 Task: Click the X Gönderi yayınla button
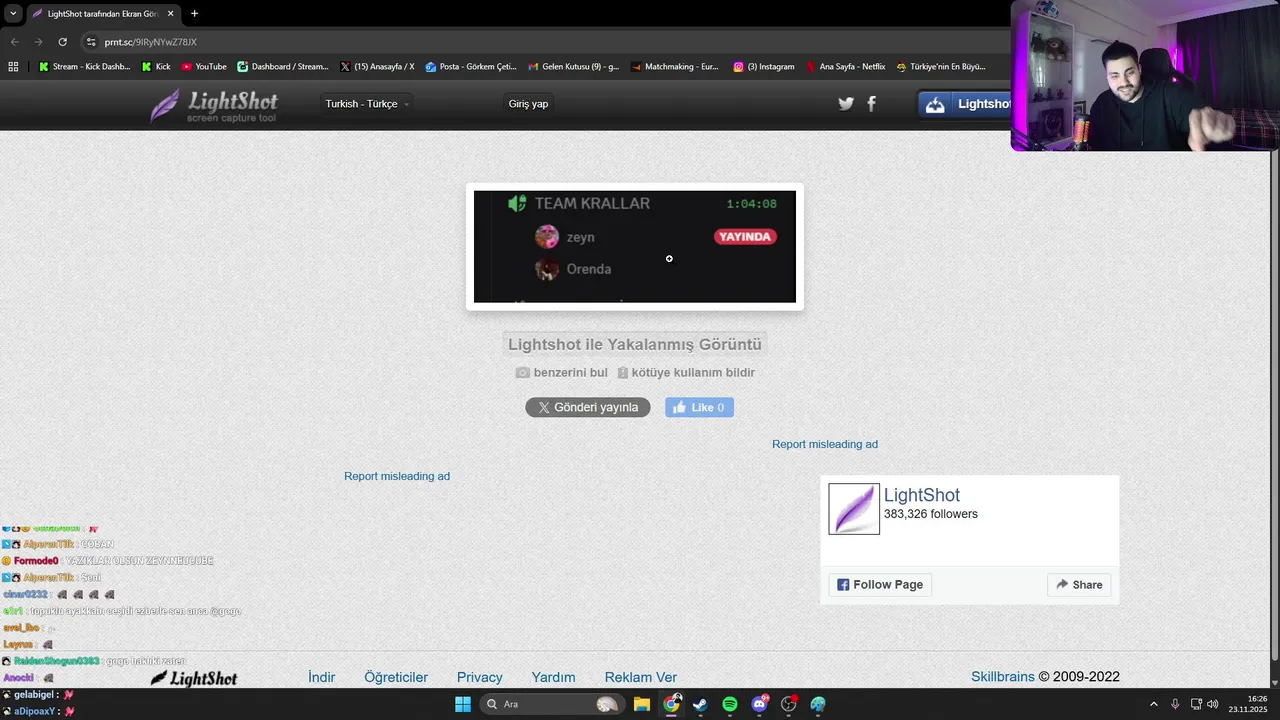coord(588,407)
